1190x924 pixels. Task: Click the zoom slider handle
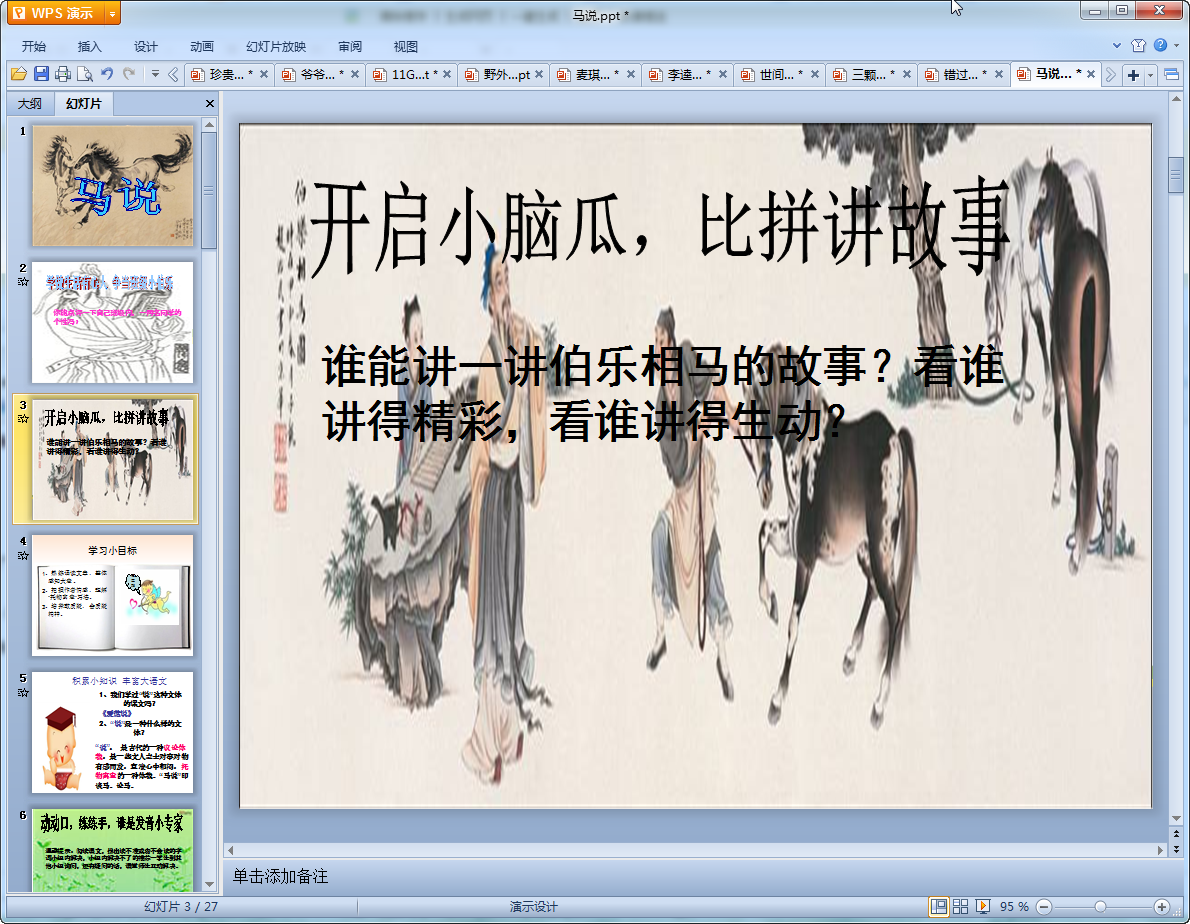[1100, 907]
